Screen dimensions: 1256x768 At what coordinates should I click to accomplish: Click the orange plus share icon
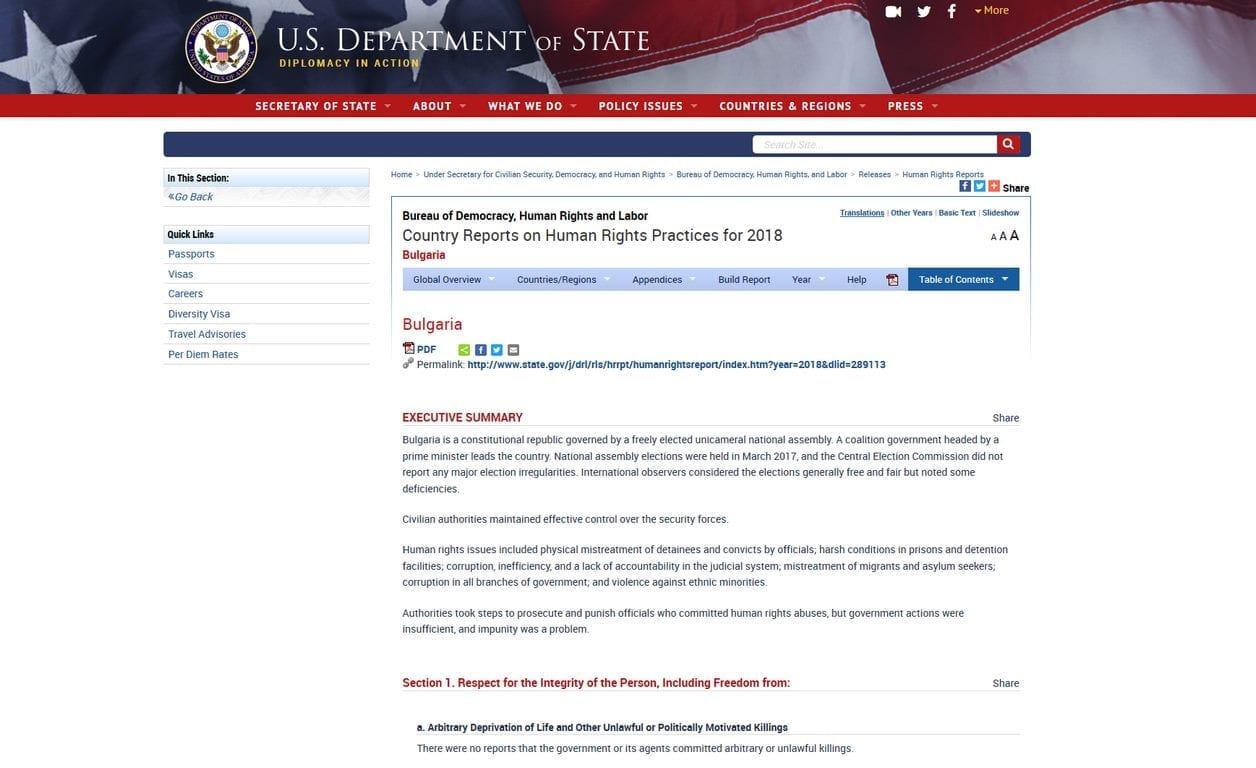(x=994, y=186)
